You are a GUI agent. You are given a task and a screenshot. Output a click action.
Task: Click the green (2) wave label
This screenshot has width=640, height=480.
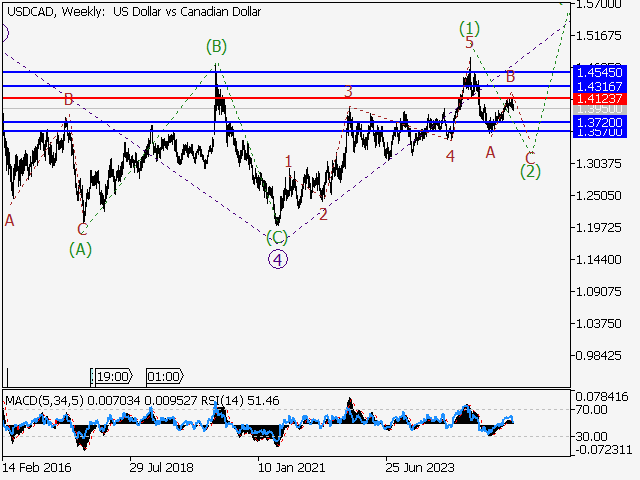tap(531, 171)
